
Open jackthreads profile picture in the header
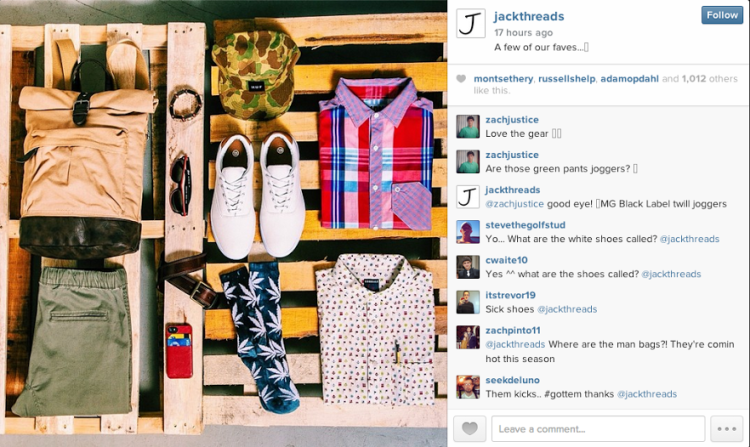[x=471, y=23]
